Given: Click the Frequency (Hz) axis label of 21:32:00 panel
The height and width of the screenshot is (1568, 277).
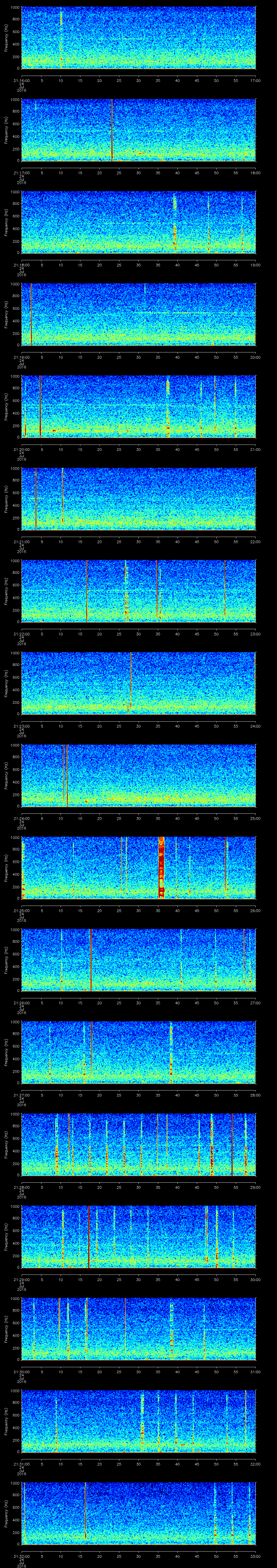Looking at the screenshot, I should (x=7, y=1513).
